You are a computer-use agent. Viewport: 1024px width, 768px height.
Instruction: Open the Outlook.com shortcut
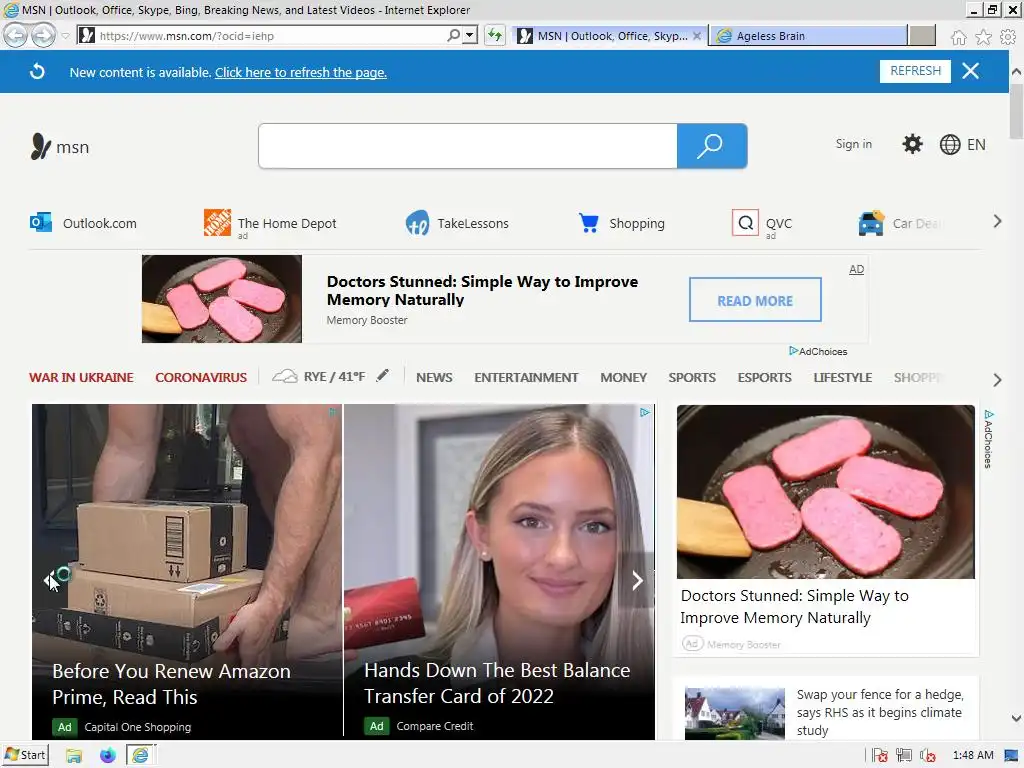click(x=84, y=223)
